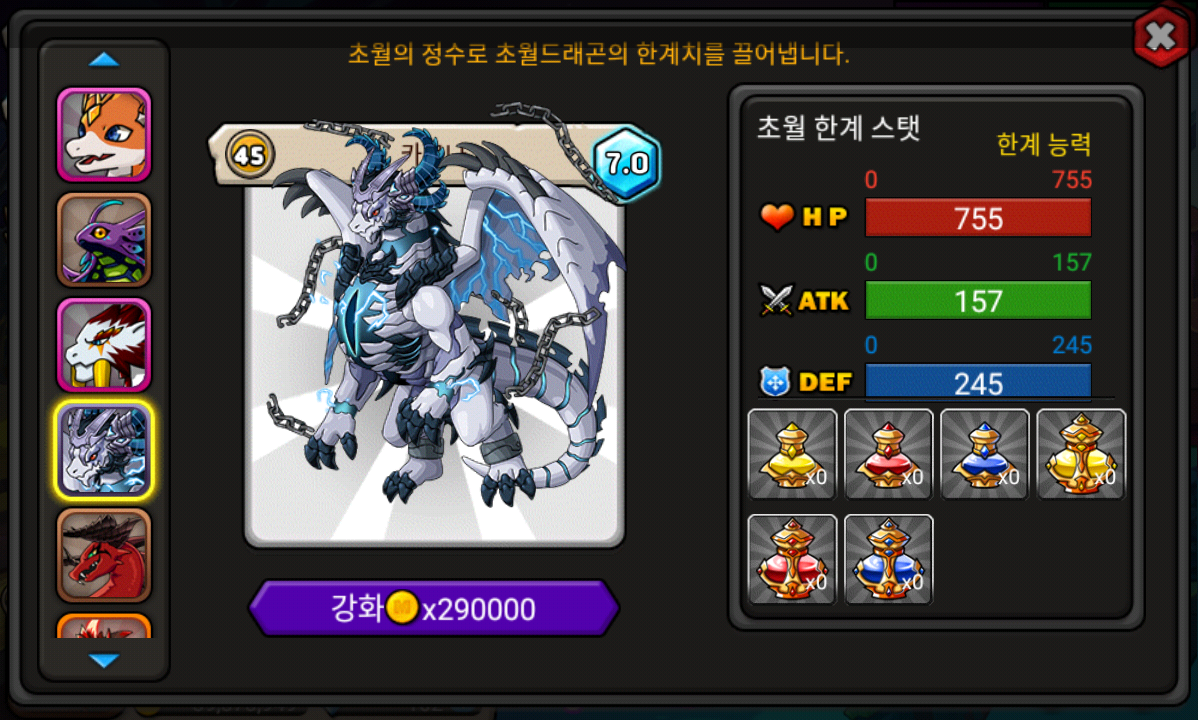The width and height of the screenshot is (1198, 720).
Task: Click the 강화 enhance button
Action: point(434,608)
